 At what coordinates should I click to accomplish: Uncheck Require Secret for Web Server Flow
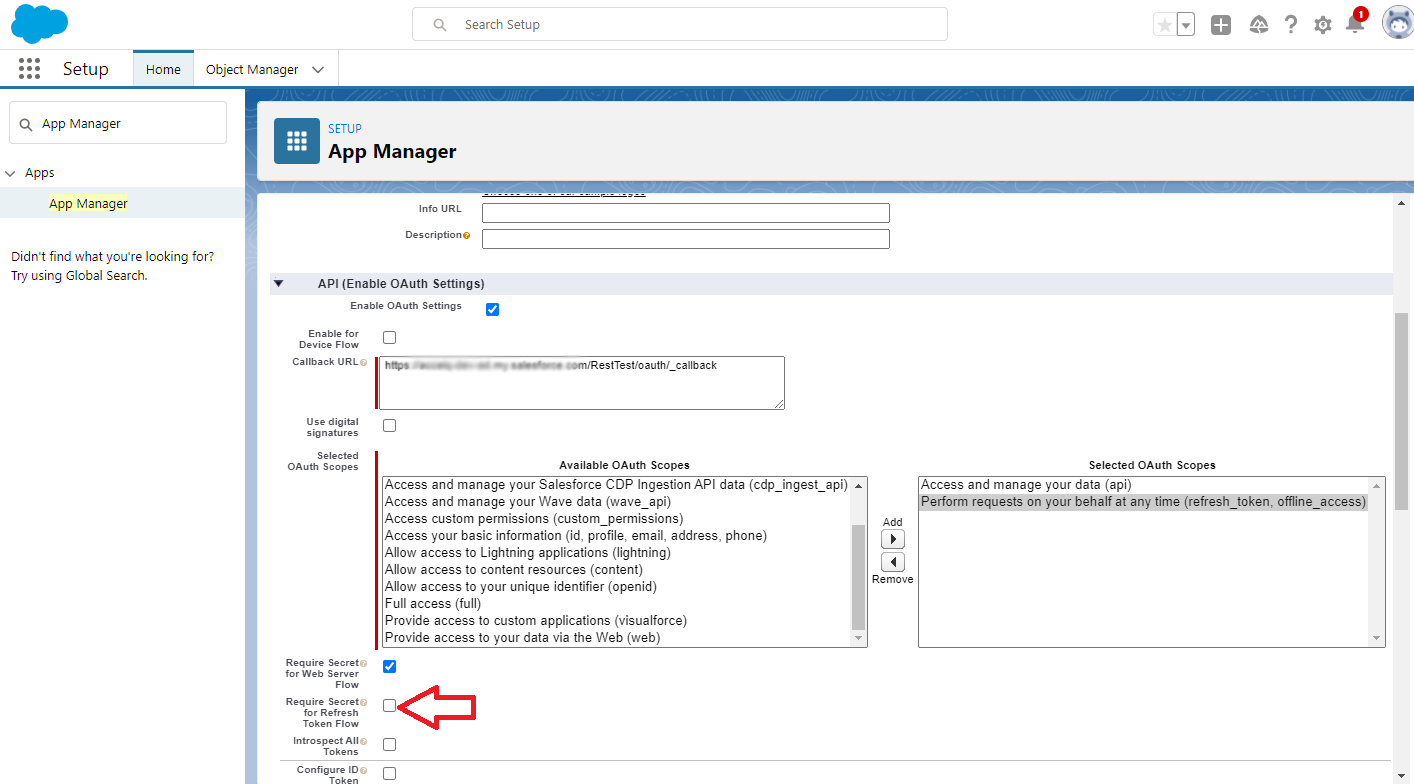tap(389, 666)
